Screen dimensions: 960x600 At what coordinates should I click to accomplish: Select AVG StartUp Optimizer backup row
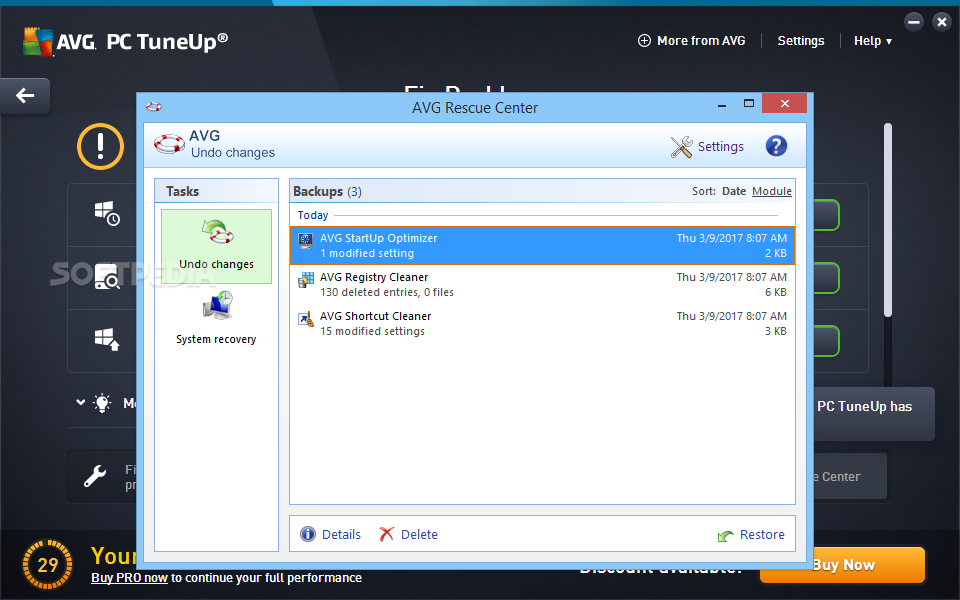(x=542, y=246)
